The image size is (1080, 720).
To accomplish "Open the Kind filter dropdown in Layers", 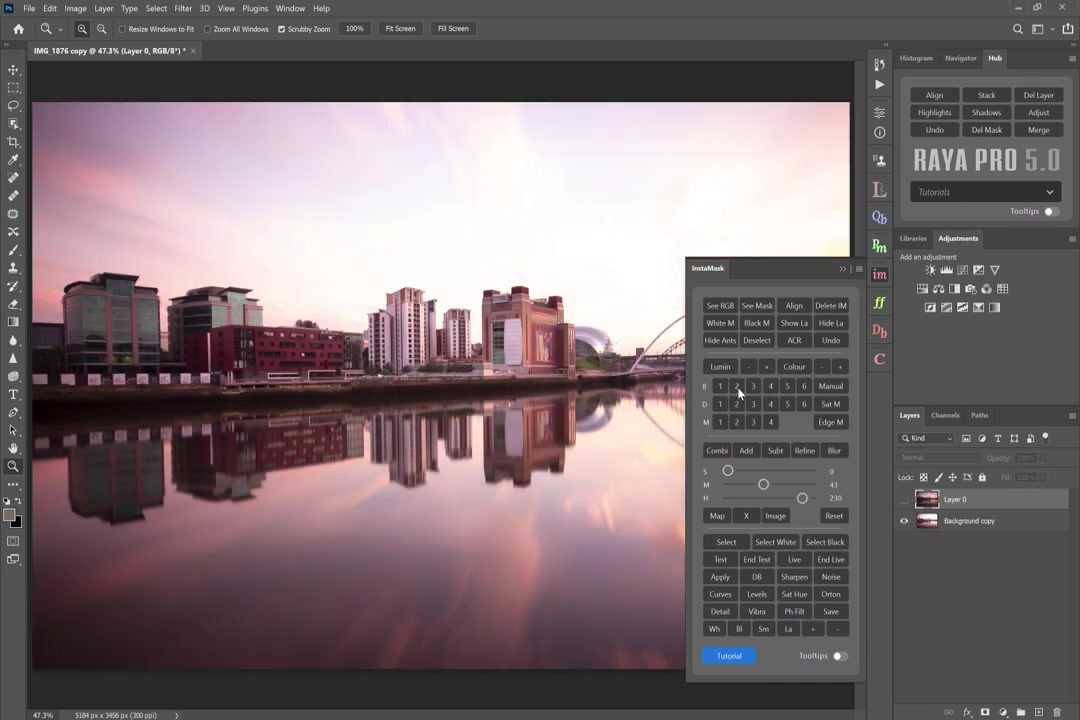I will (x=928, y=438).
